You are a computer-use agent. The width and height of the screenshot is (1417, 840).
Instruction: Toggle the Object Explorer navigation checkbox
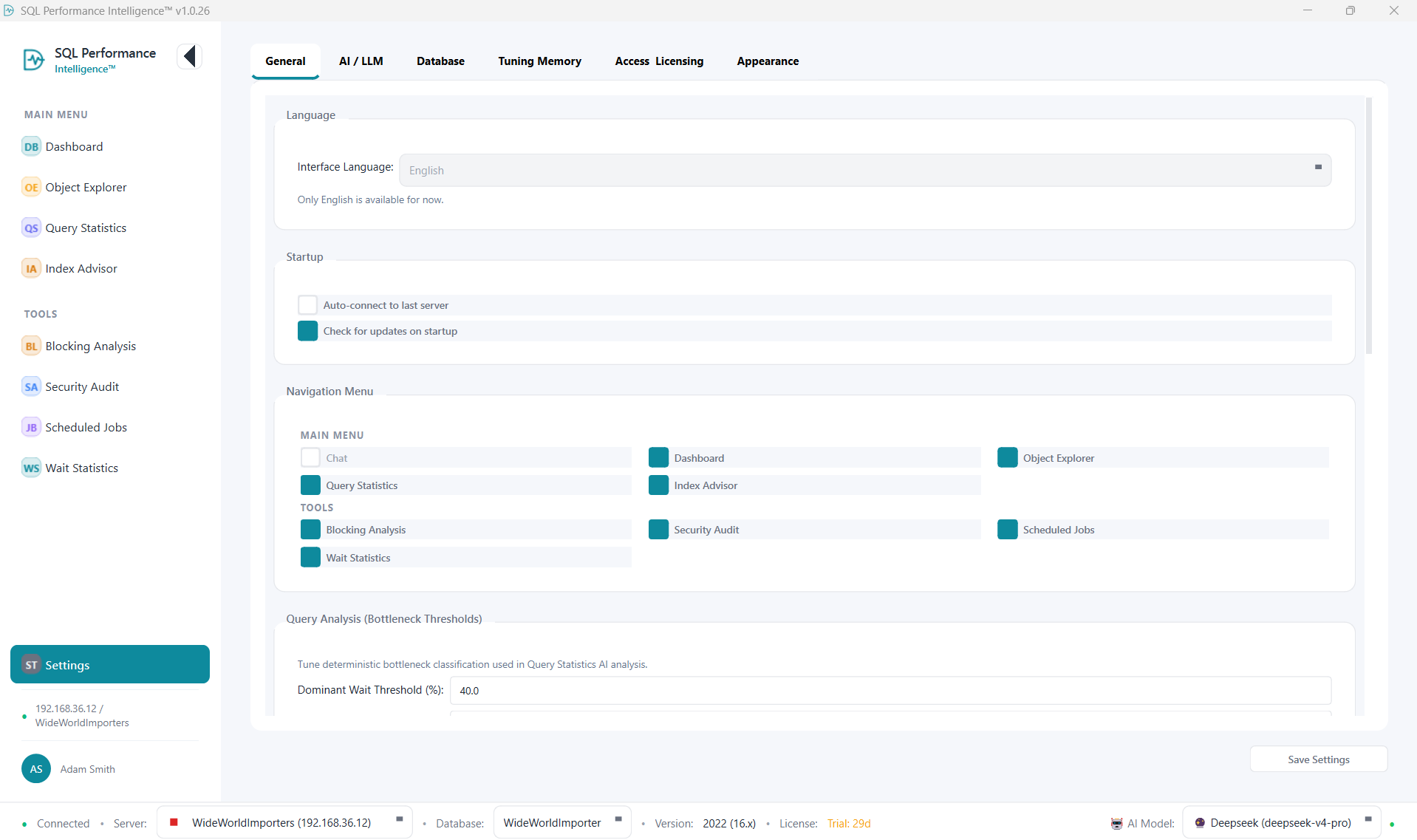coord(1007,458)
